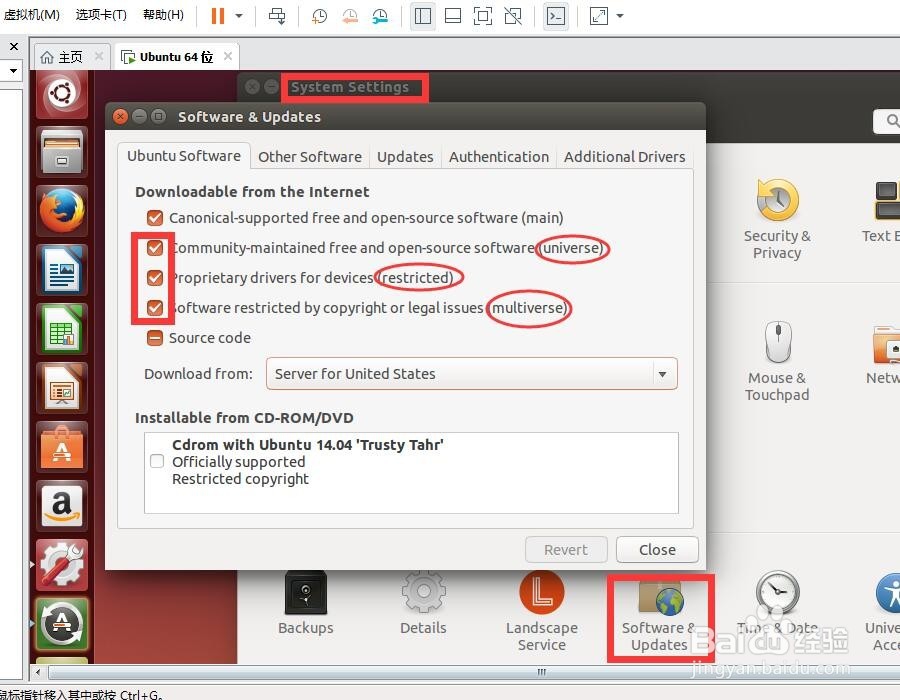This screenshot has width=900, height=700.
Task: Open the Amazon launcher icon
Action: (x=62, y=506)
